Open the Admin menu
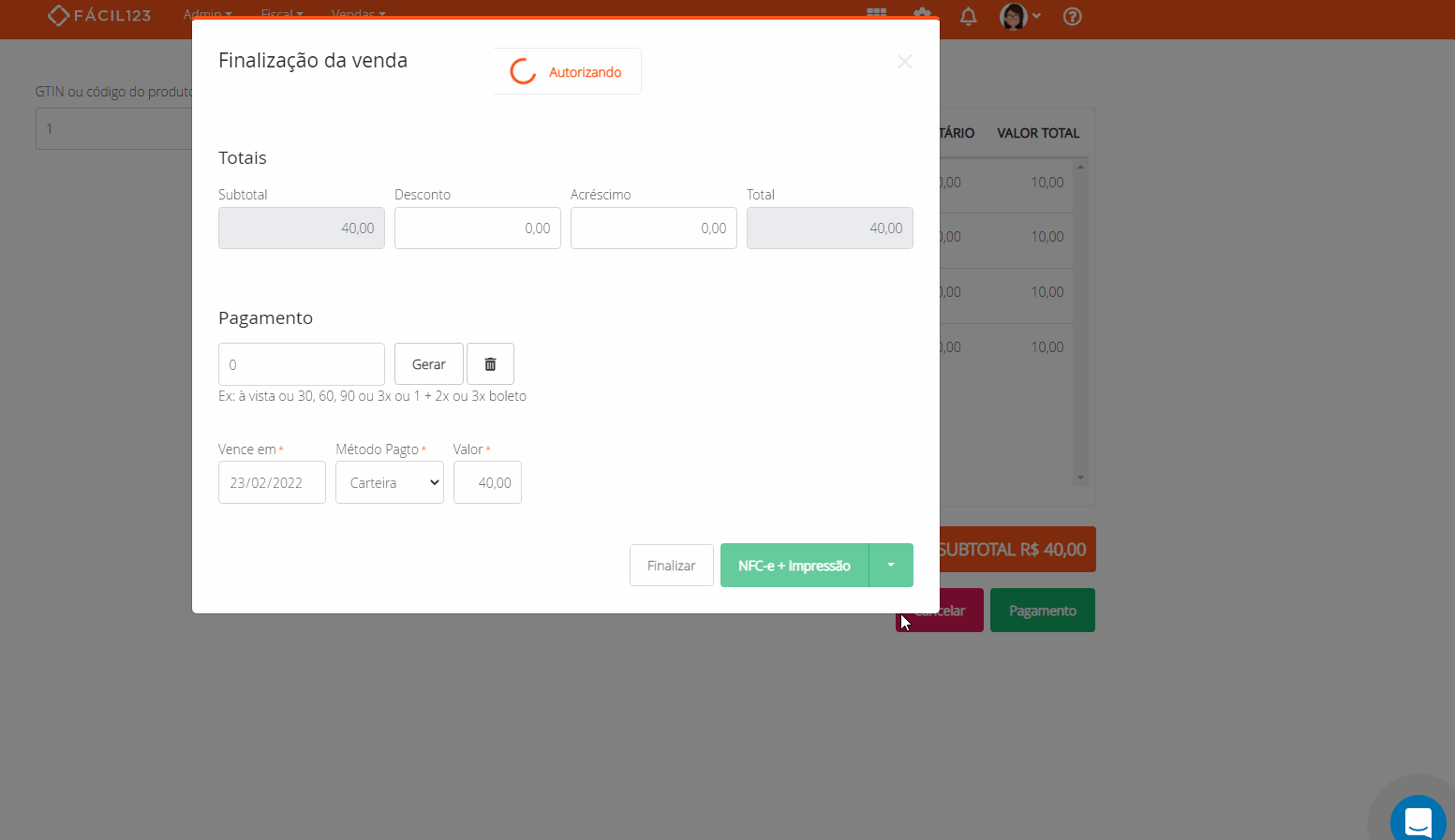This screenshot has height=840, width=1455. point(207,14)
